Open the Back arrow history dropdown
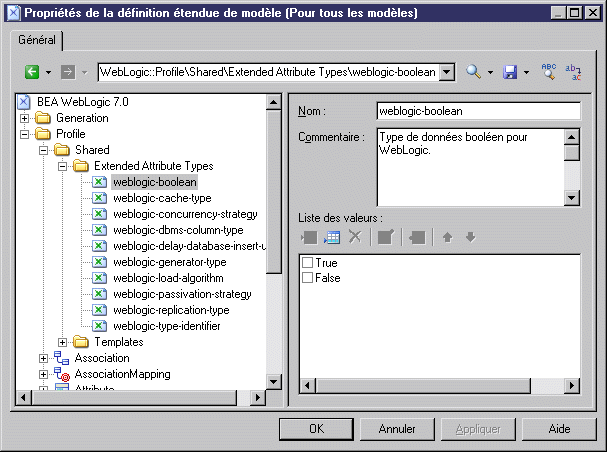 click(x=48, y=72)
